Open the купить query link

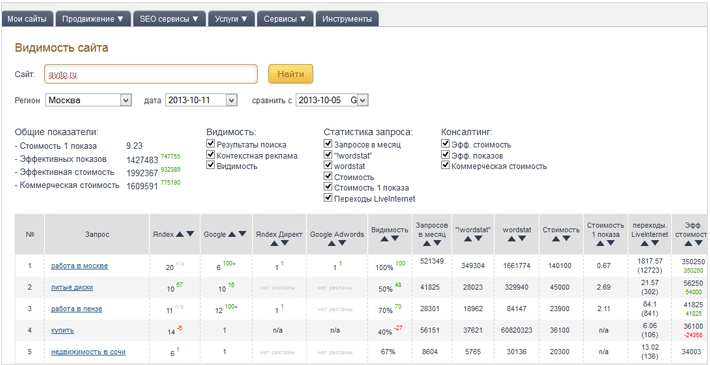point(62,330)
